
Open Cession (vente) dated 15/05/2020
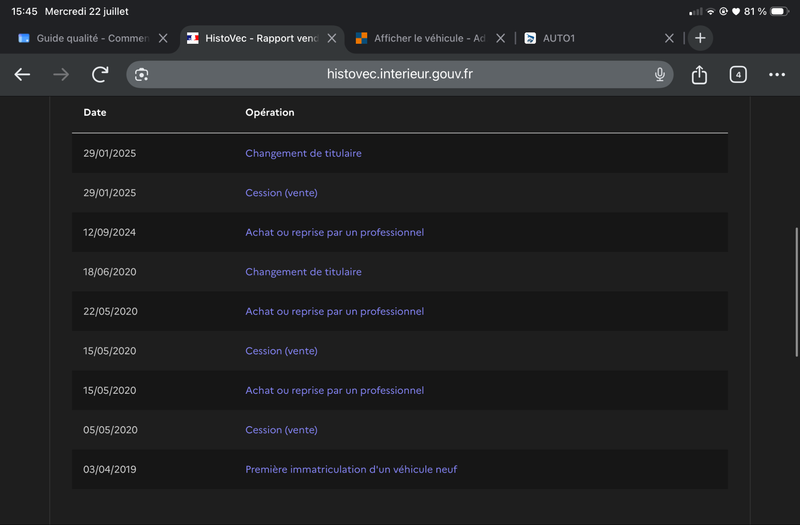pos(281,351)
